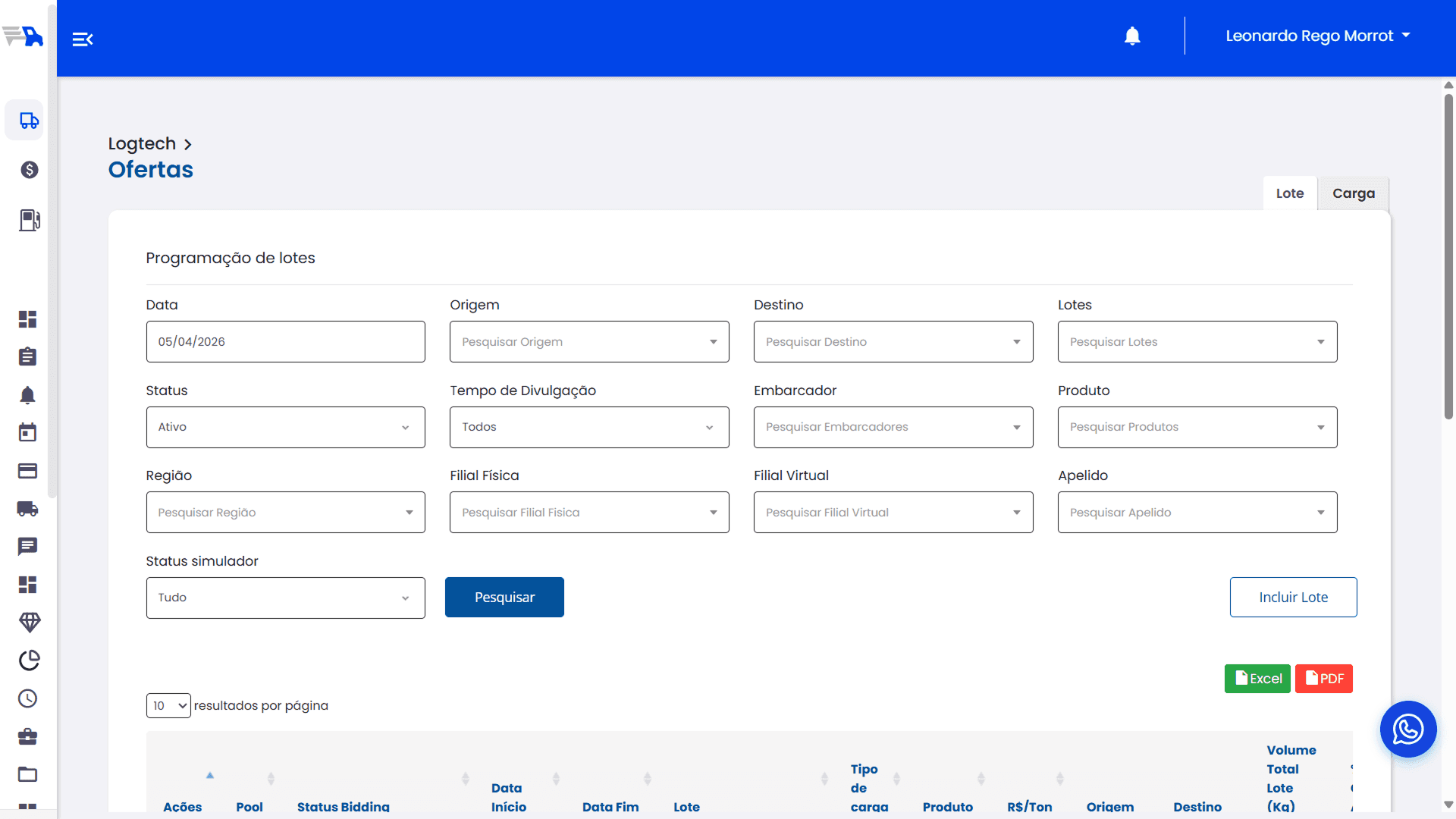
Task: Open the chat message sidebar icon
Action: pyautogui.click(x=28, y=547)
